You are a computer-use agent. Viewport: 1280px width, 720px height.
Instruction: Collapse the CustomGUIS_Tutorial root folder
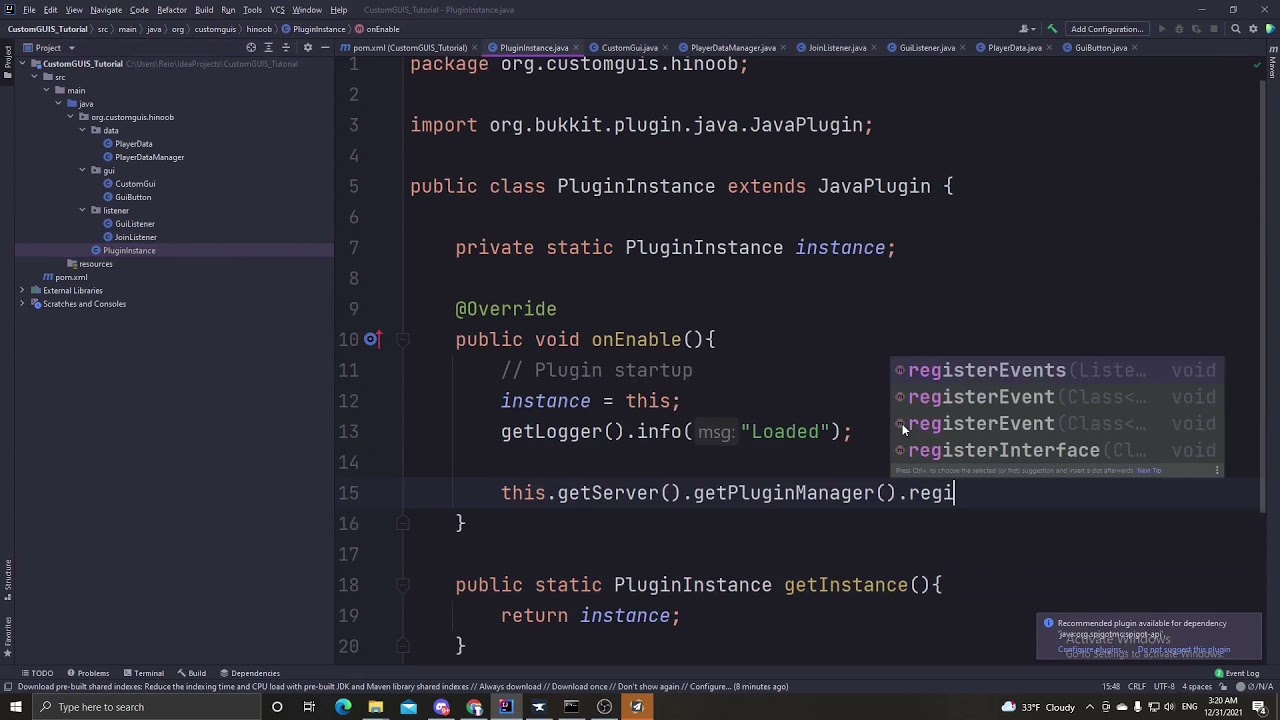[x=22, y=64]
